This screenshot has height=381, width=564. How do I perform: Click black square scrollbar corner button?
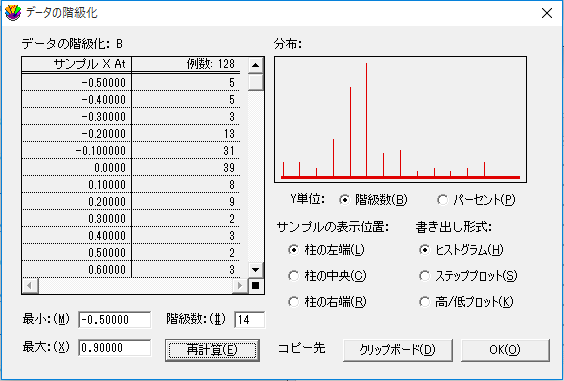pos(255,286)
